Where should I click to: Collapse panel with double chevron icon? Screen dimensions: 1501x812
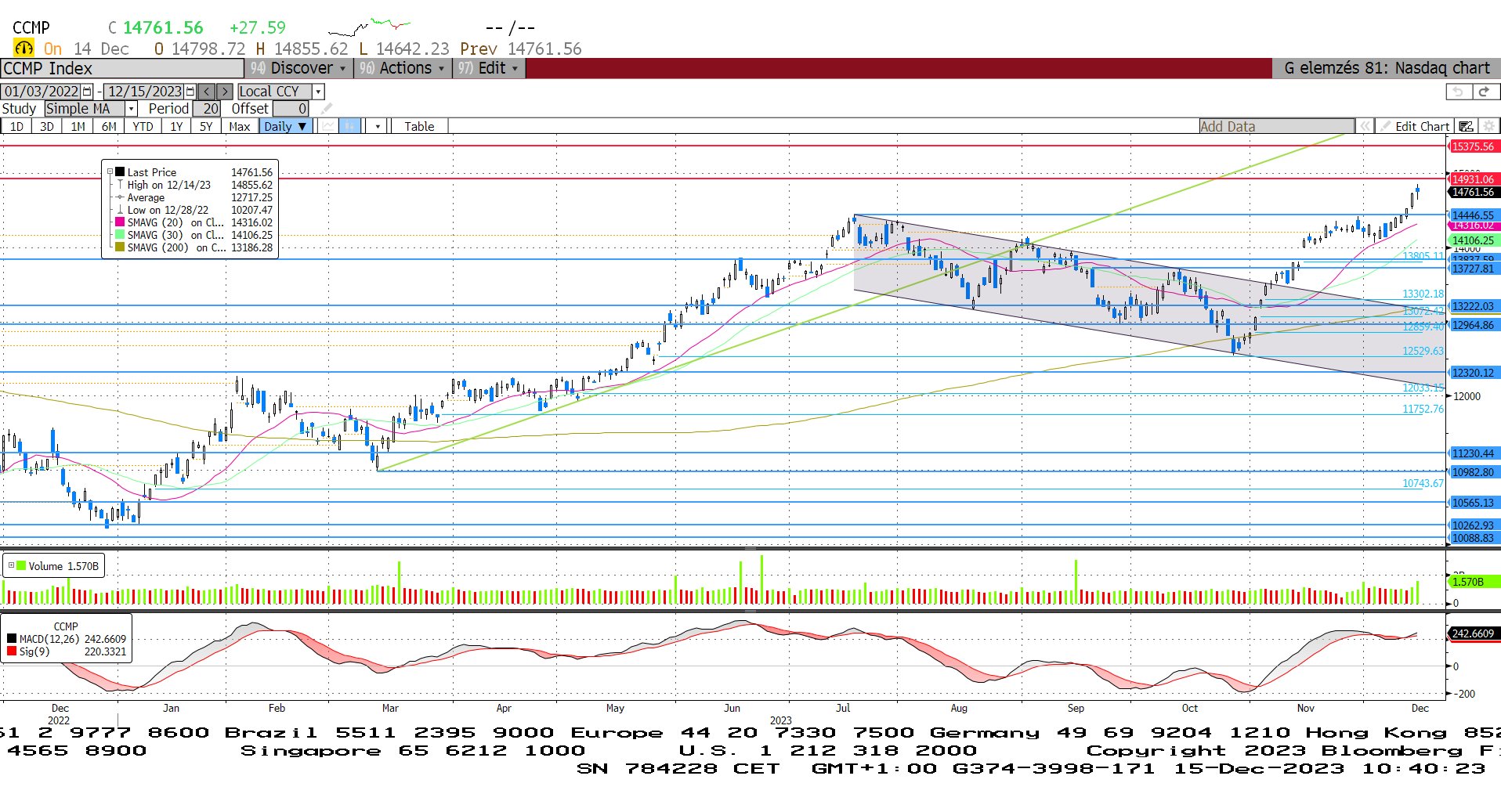[1365, 126]
